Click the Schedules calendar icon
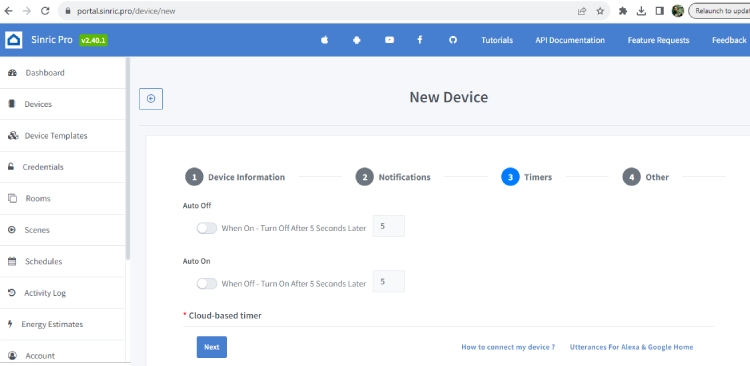The image size is (750, 366). coord(12,261)
